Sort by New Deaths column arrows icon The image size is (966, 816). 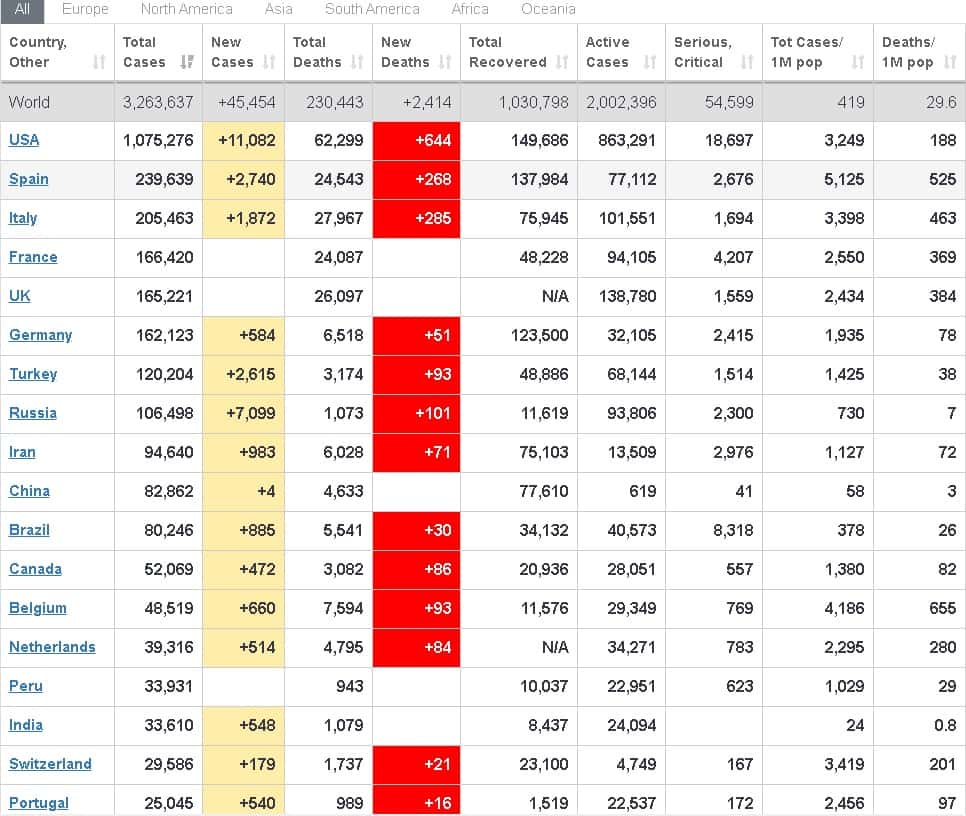pyautogui.click(x=445, y=62)
